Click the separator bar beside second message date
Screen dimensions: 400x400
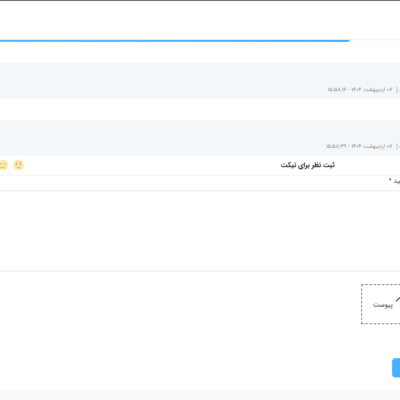[397, 147]
